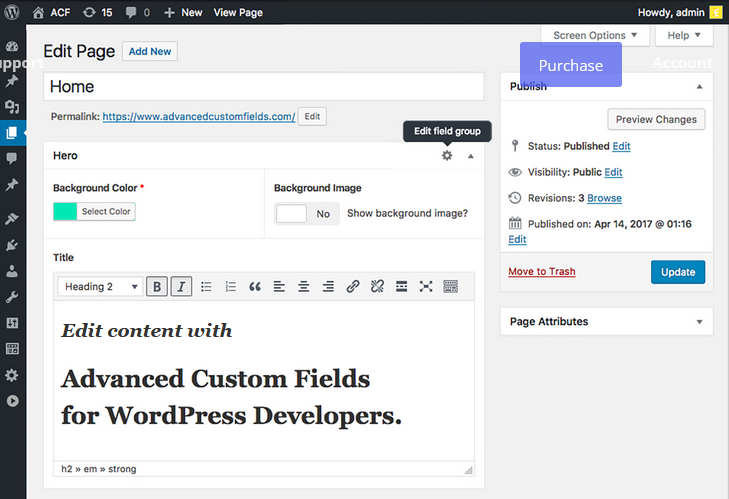
Task: Click Preview Changes button
Action: tap(656, 120)
